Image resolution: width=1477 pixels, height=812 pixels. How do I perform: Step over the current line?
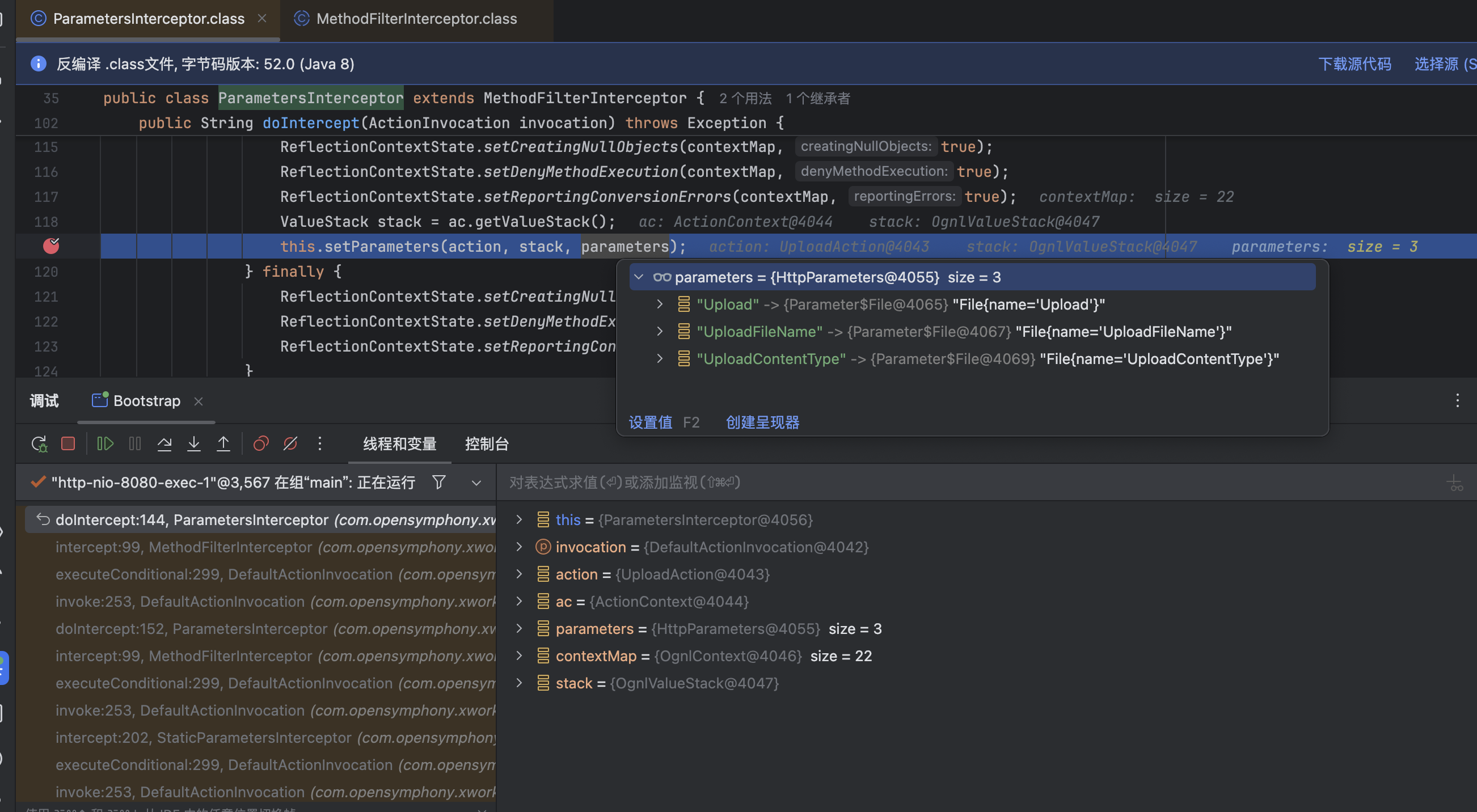164,443
